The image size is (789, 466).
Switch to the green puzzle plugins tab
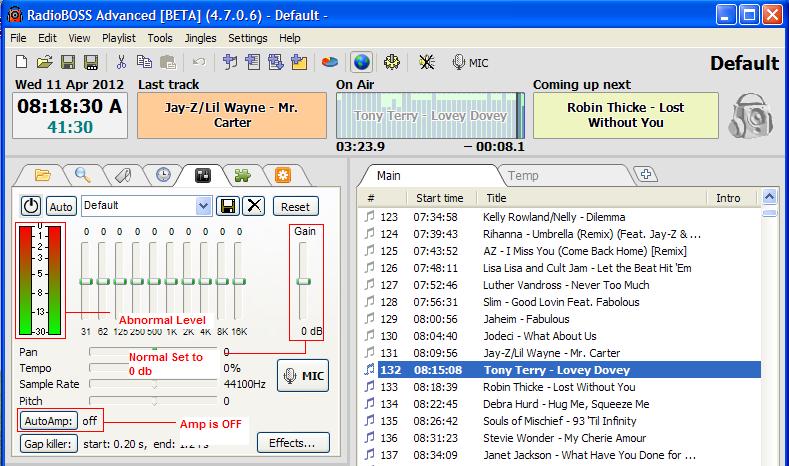click(243, 176)
